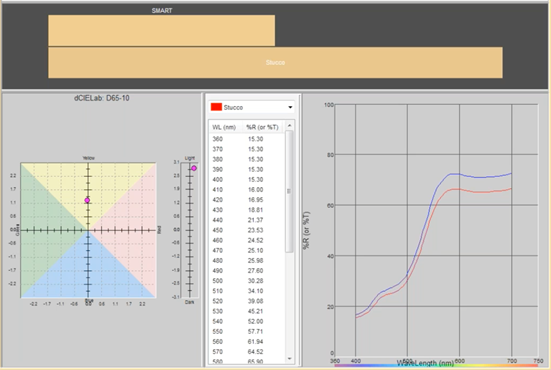Select the 540 nm wavelength row
This screenshot has width=551, height=370.
pos(247,322)
